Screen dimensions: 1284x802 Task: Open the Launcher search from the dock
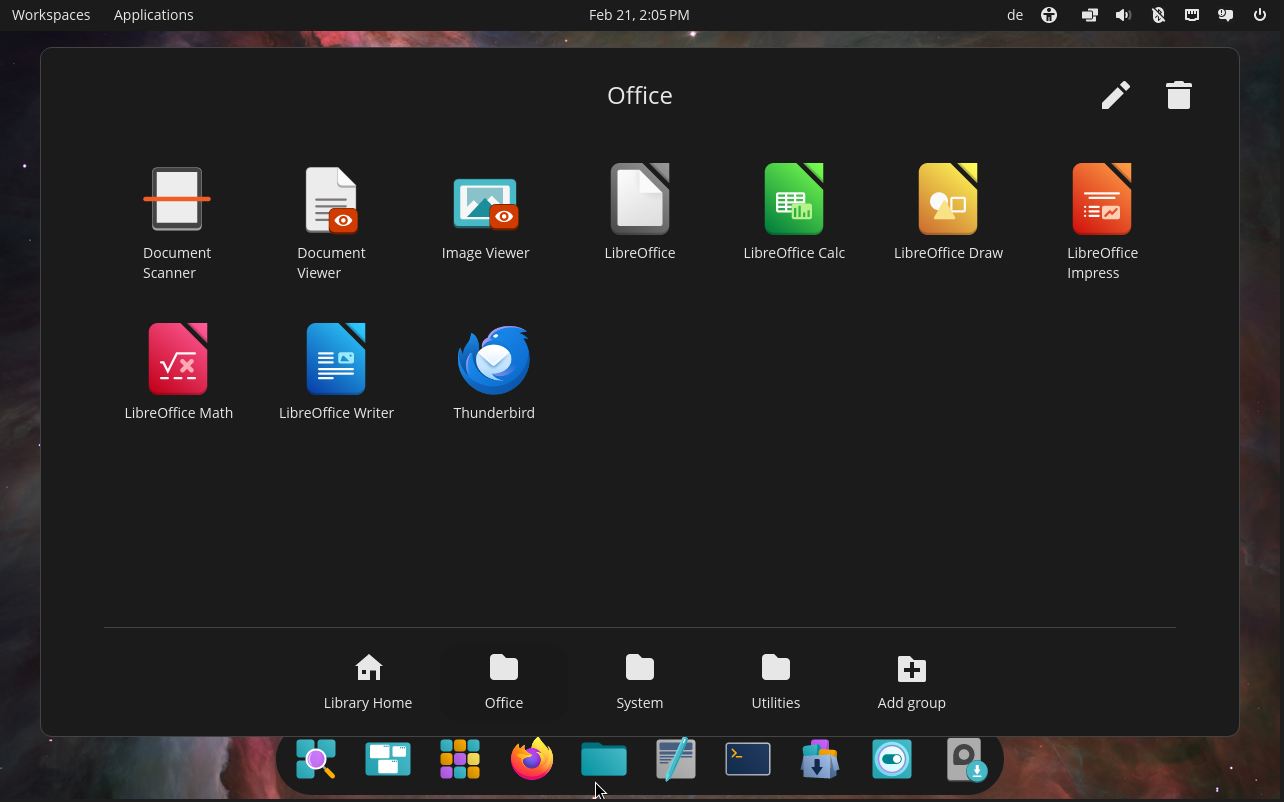[x=316, y=760]
